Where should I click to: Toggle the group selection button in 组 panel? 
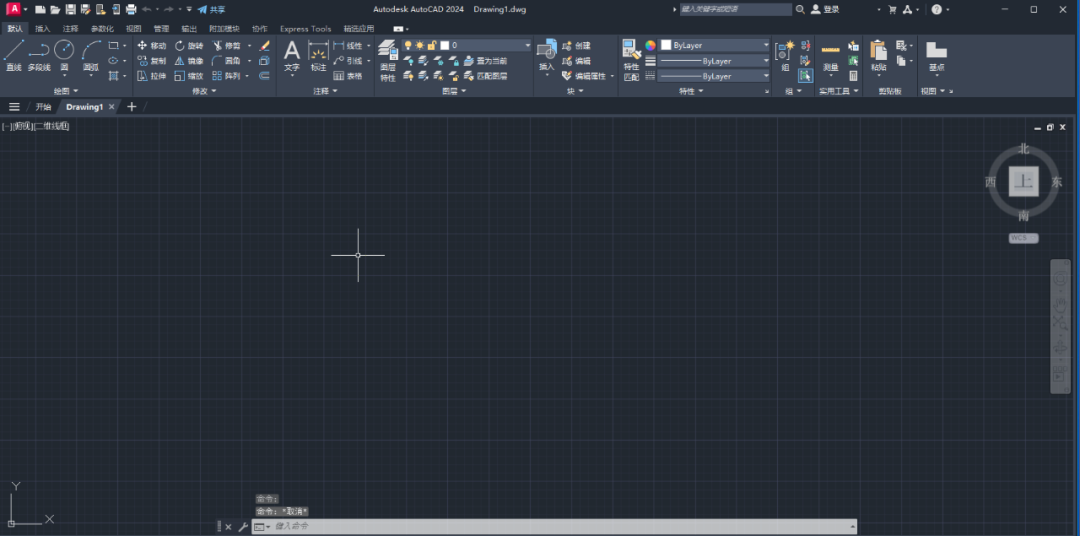coord(805,76)
